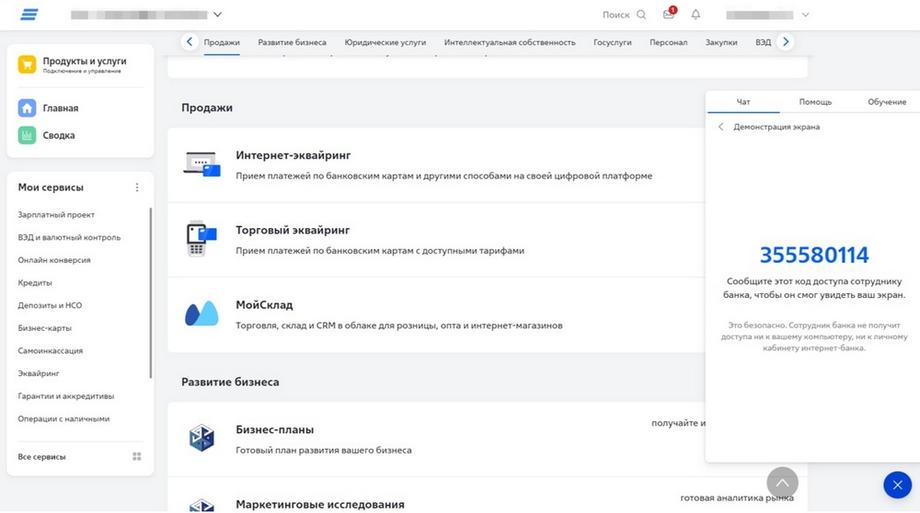Click the search magnifier icon
This screenshot has height=513, width=920.
coord(641,15)
